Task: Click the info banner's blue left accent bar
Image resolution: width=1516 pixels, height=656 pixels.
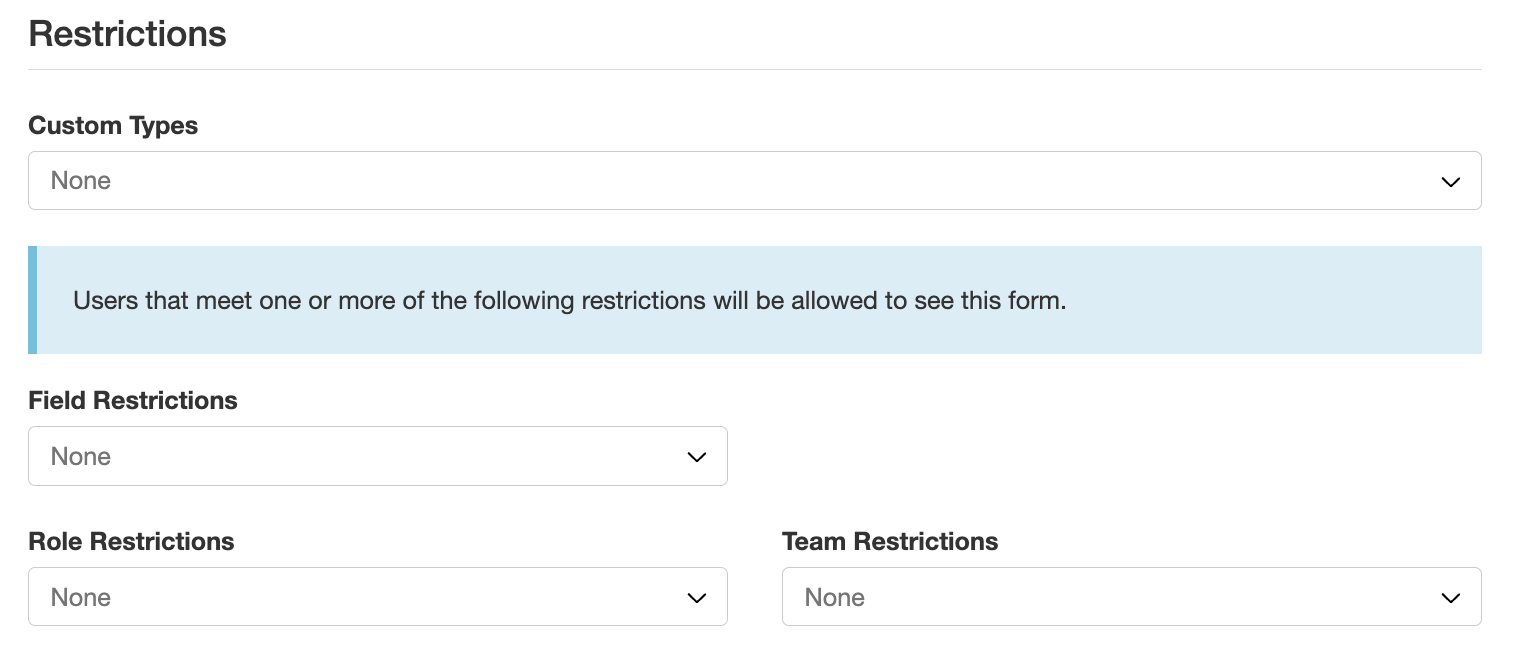Action: click(x=32, y=300)
